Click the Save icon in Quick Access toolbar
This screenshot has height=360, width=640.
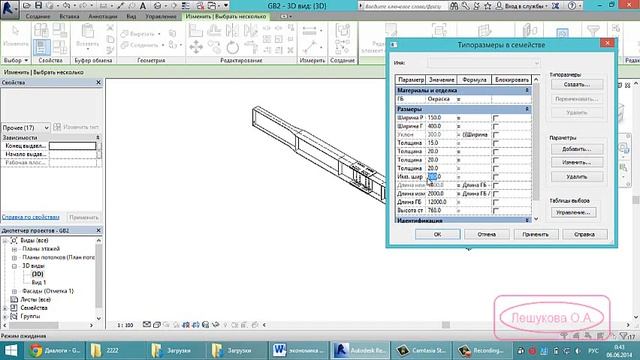[x=38, y=6]
